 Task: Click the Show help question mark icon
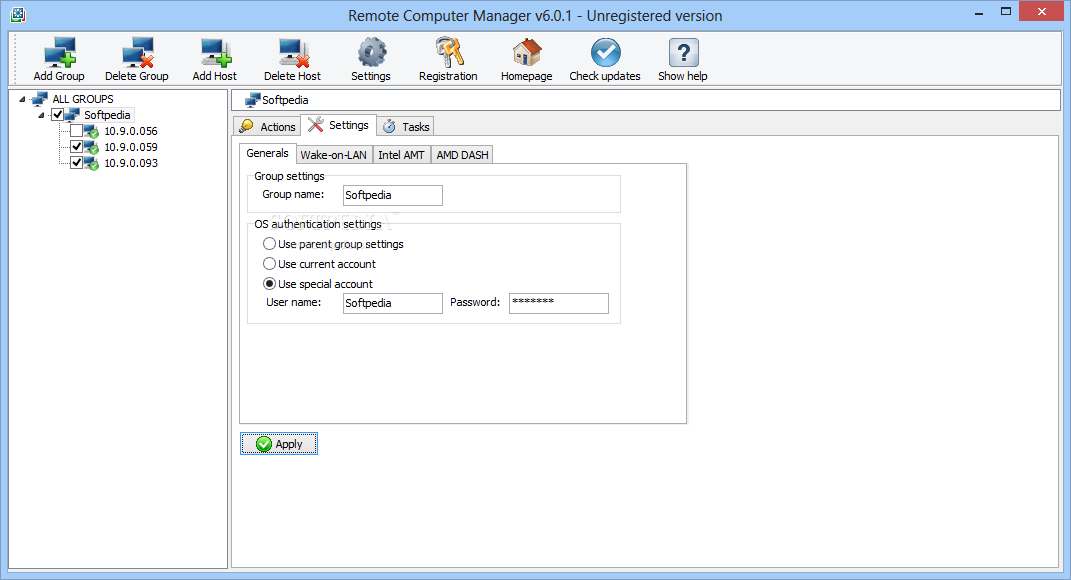tap(683, 53)
